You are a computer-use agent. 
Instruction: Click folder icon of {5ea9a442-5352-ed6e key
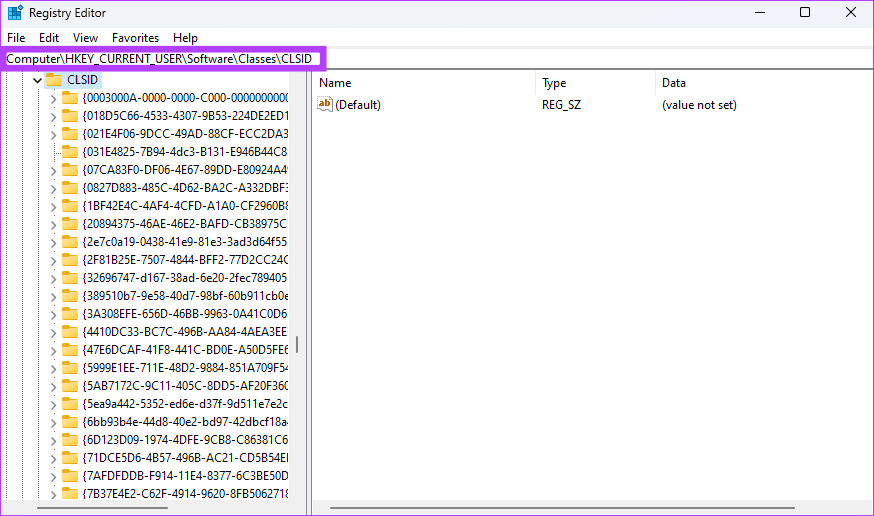(x=70, y=403)
